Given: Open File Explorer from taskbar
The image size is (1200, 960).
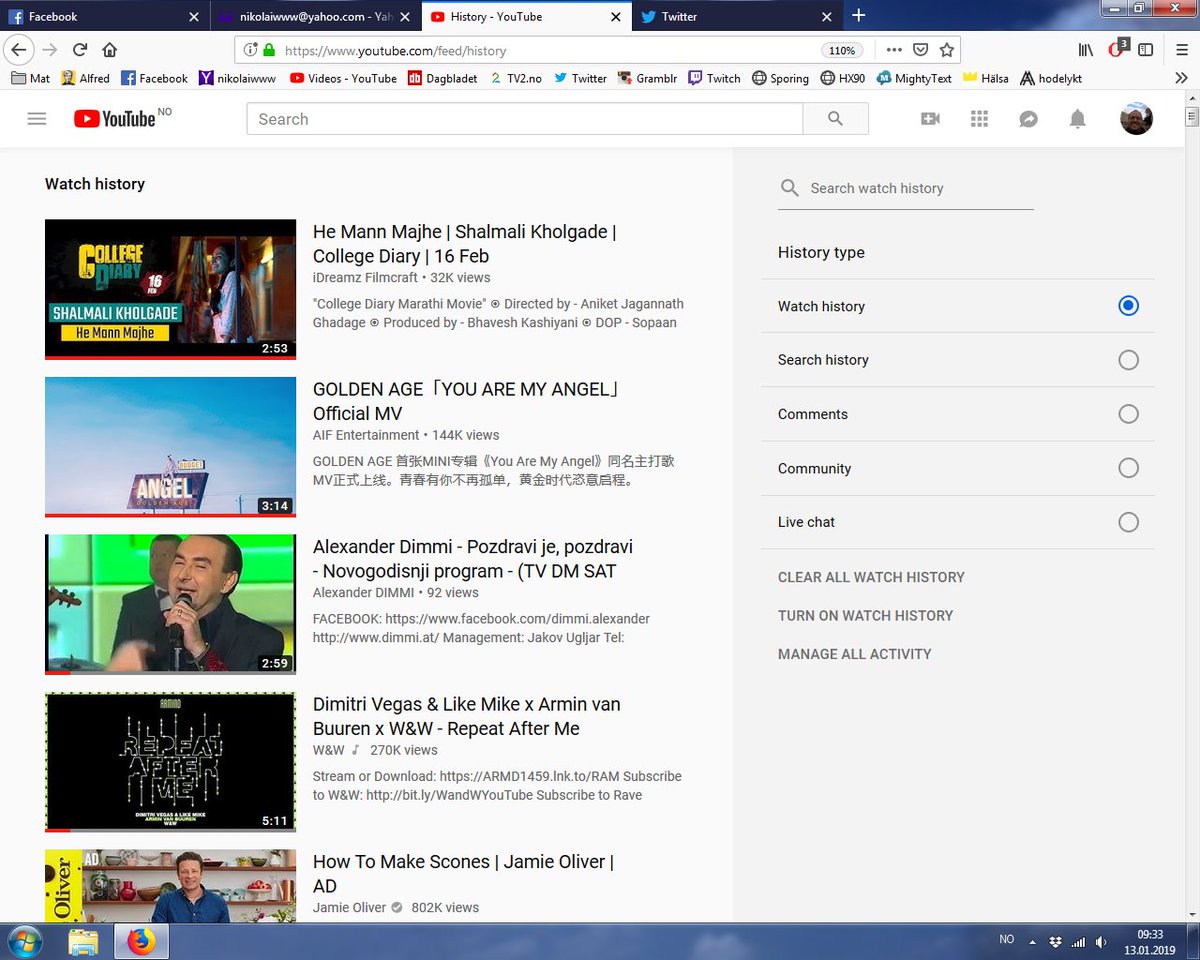Looking at the screenshot, I should (x=83, y=941).
